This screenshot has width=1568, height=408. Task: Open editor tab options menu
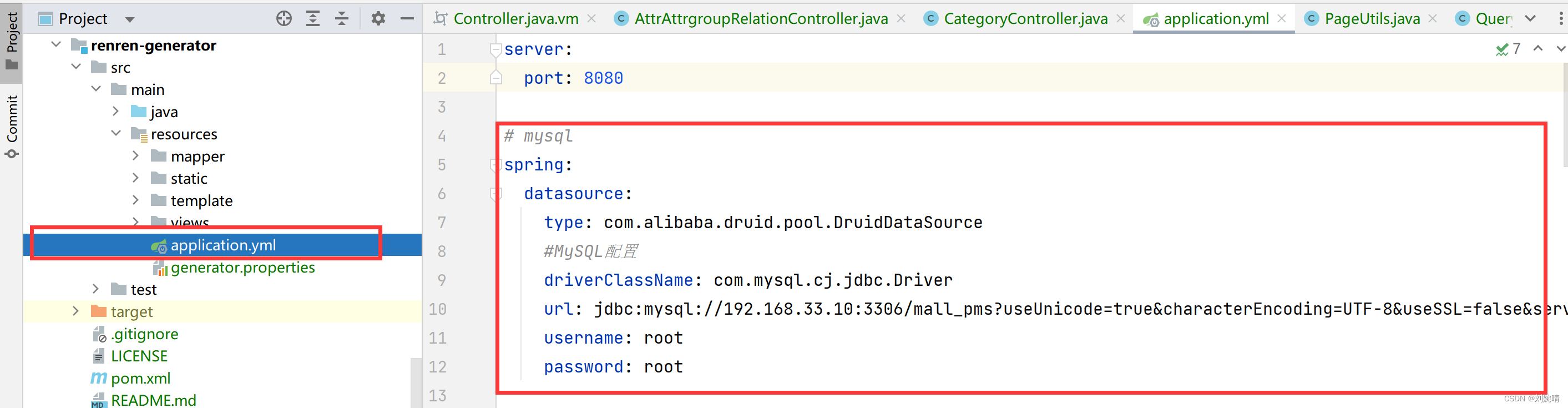point(1560,19)
